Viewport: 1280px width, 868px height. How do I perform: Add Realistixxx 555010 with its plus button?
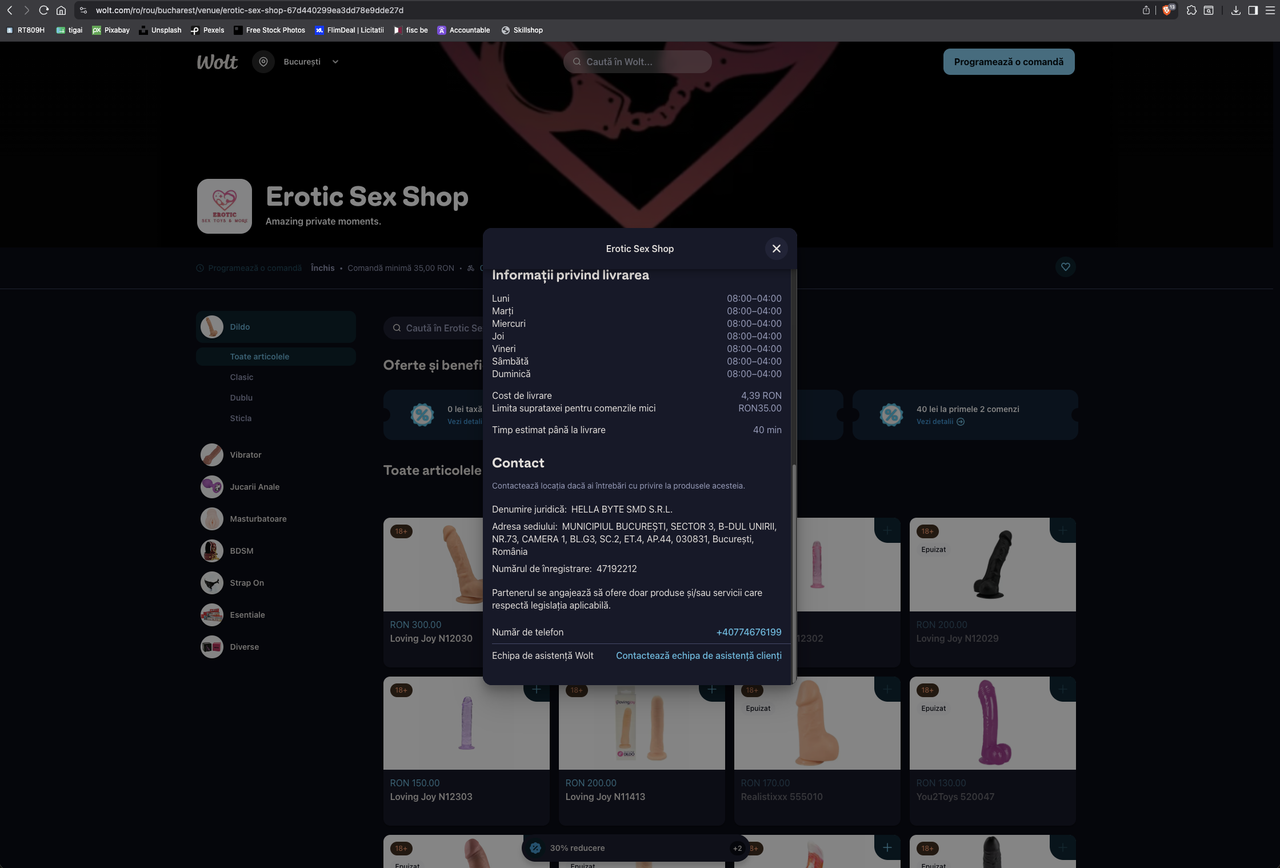point(887,689)
